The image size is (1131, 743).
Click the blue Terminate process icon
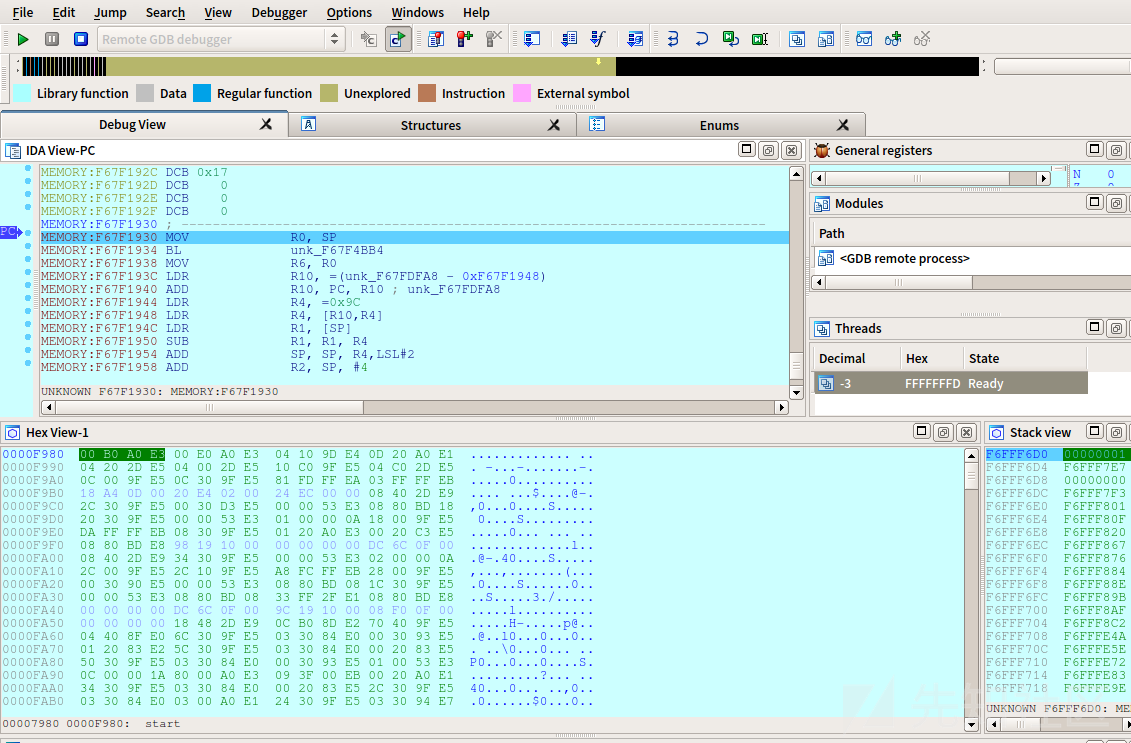(x=80, y=38)
